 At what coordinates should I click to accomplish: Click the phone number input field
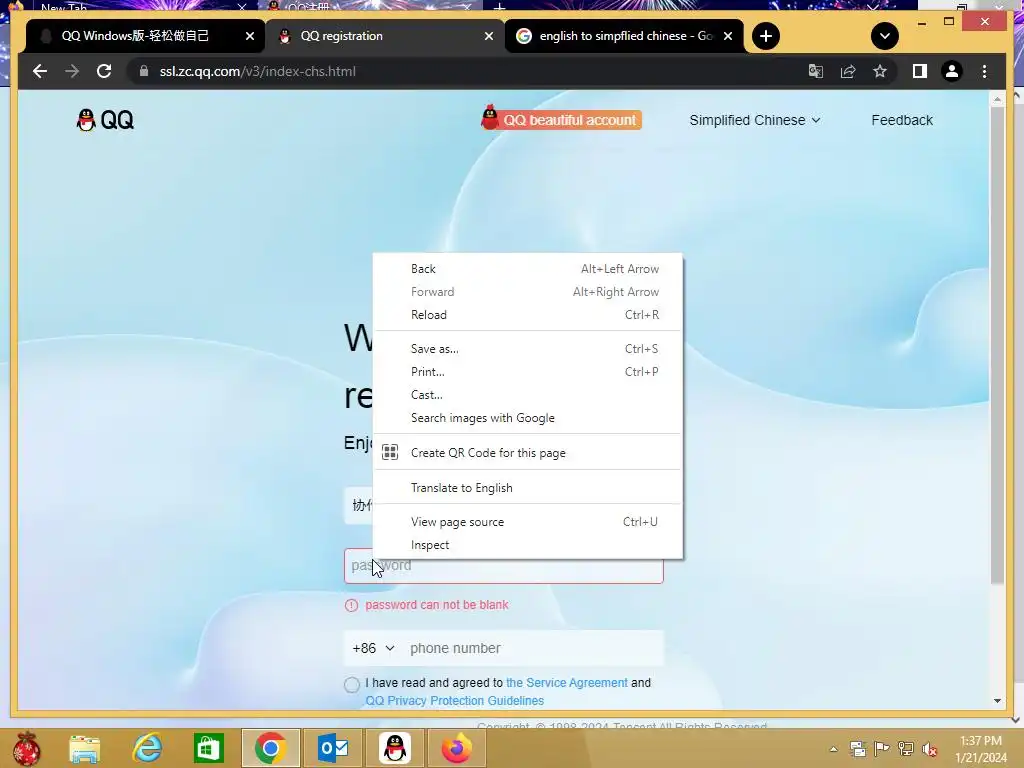pos(534,648)
